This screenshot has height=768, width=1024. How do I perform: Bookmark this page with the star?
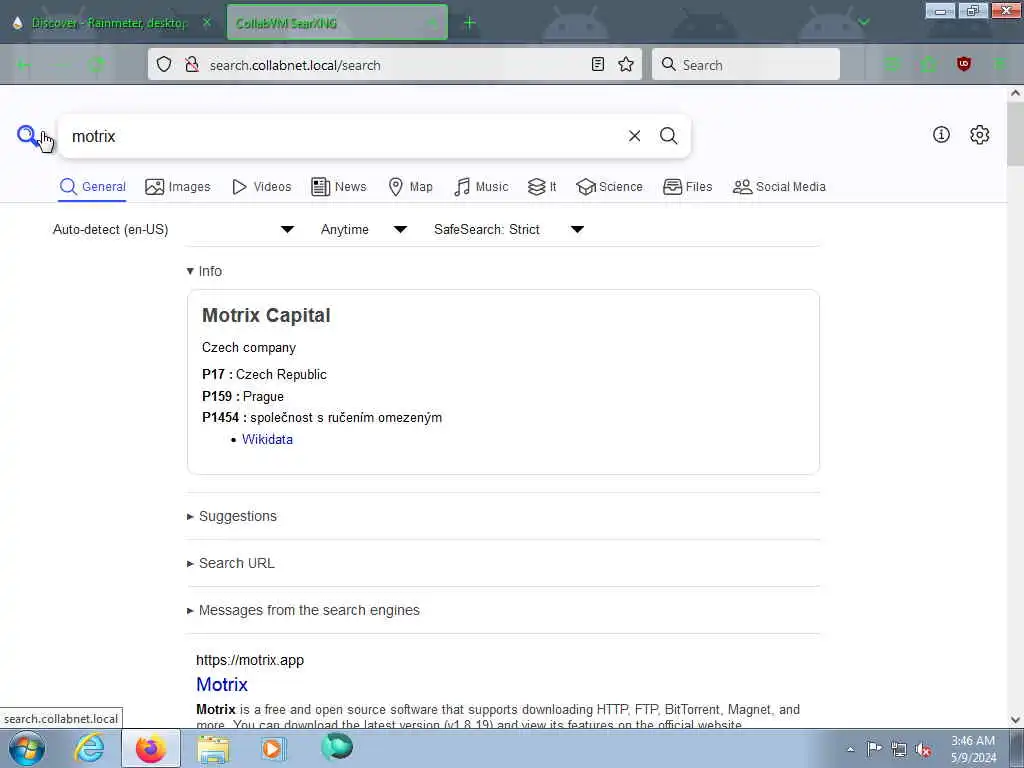[x=626, y=64]
